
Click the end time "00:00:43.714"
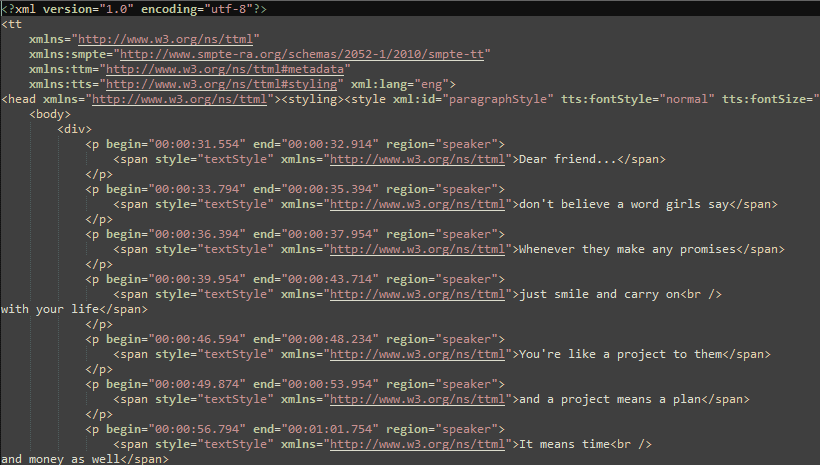(330, 279)
